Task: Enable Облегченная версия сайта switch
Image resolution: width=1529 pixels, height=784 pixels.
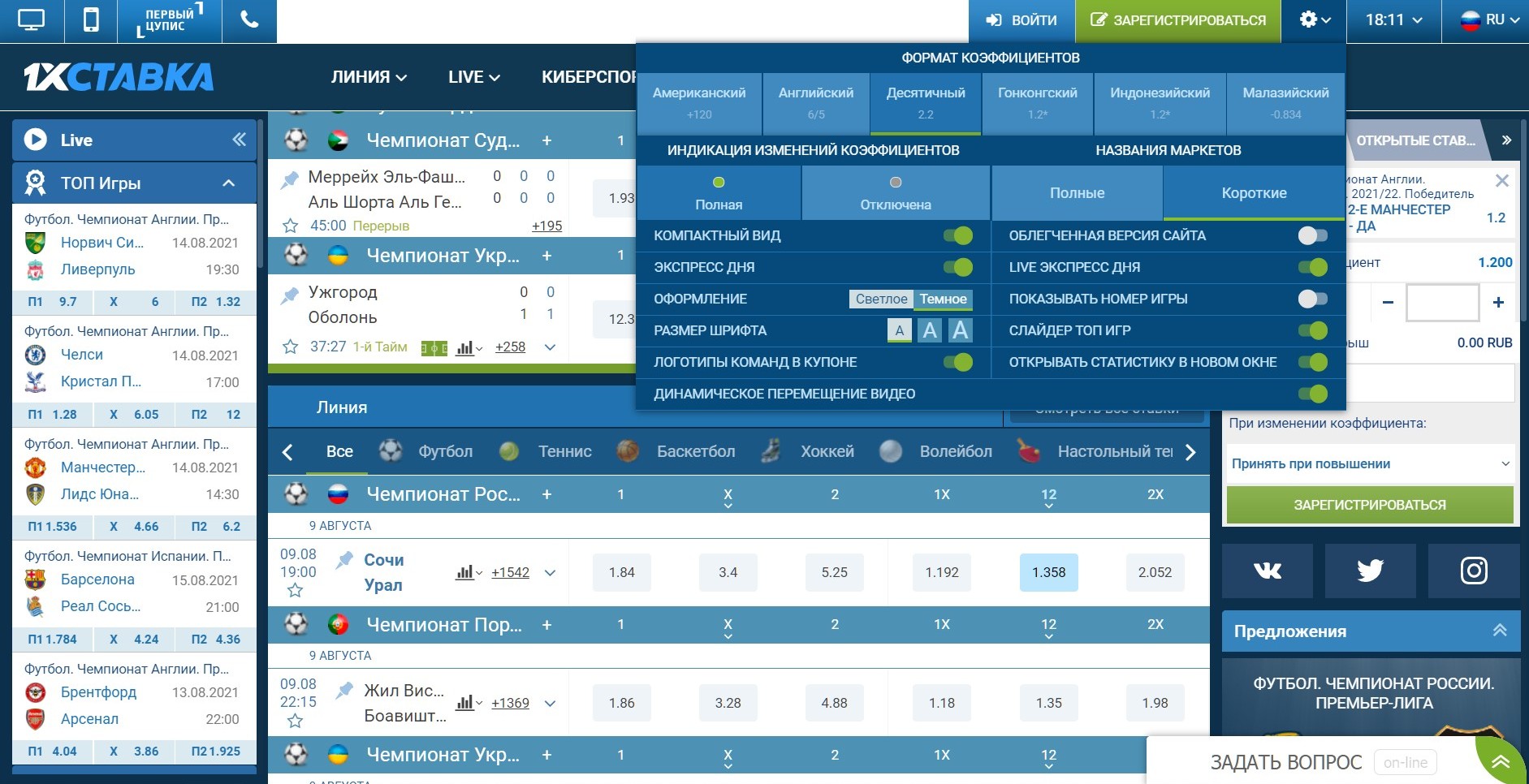Action: [x=1313, y=235]
